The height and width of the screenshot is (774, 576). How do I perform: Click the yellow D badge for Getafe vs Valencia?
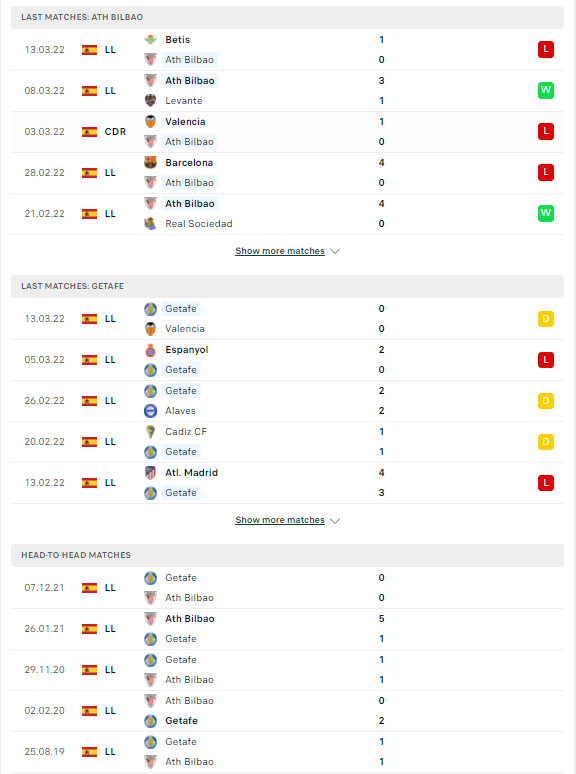click(545, 319)
